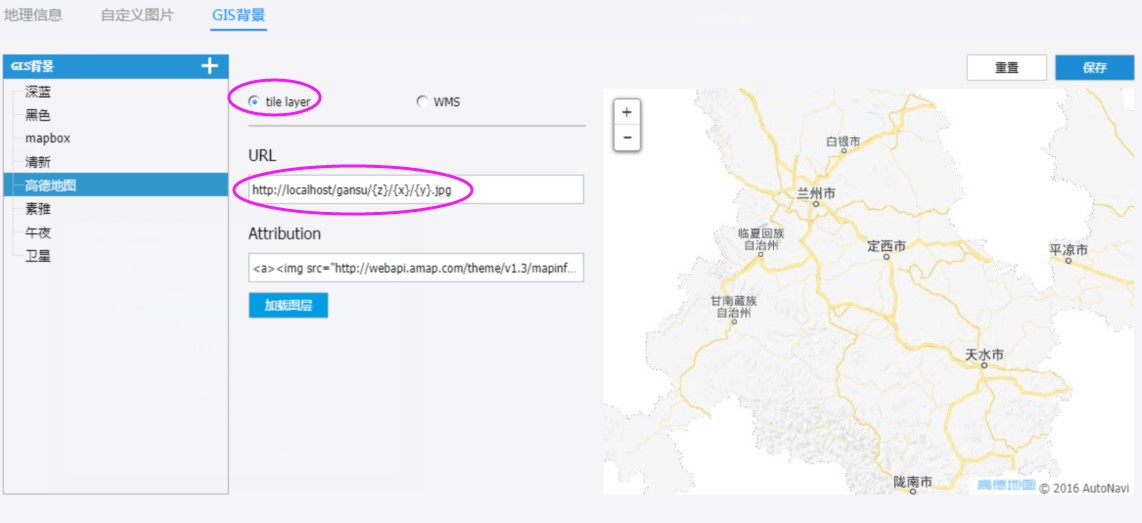Image resolution: width=1142 pixels, height=523 pixels.
Task: Switch to the 地理信息 tab
Action: tap(33, 16)
